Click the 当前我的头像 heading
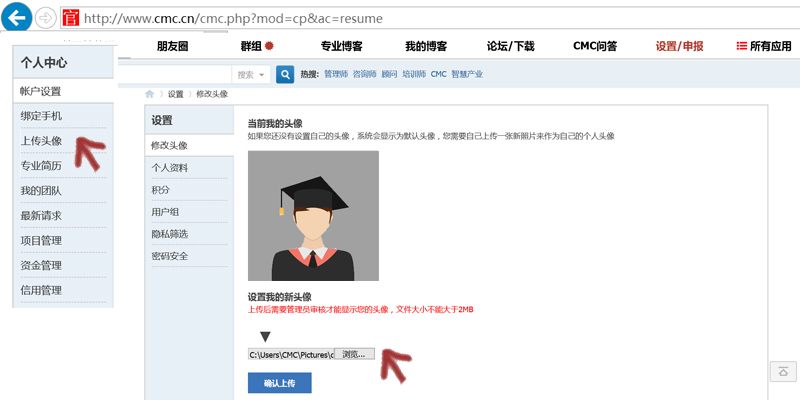This screenshot has height=400, width=800. coord(275,123)
